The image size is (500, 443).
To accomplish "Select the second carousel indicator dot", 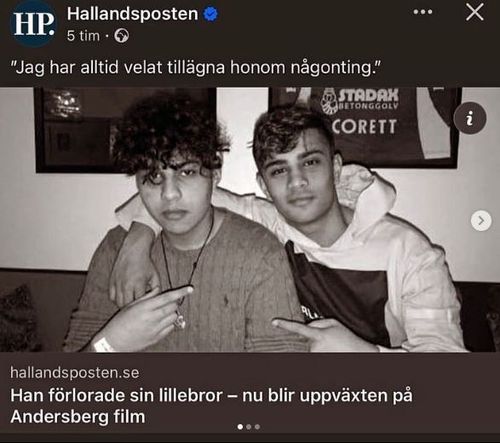I will point(249,427).
